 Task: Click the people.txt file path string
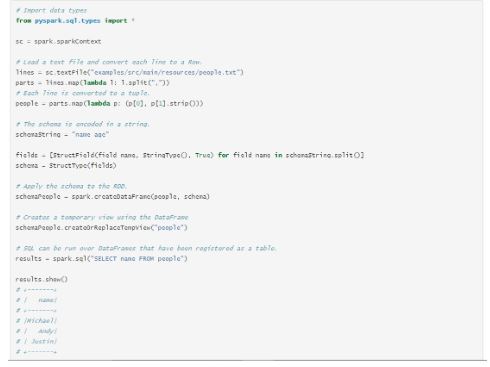[x=167, y=72]
